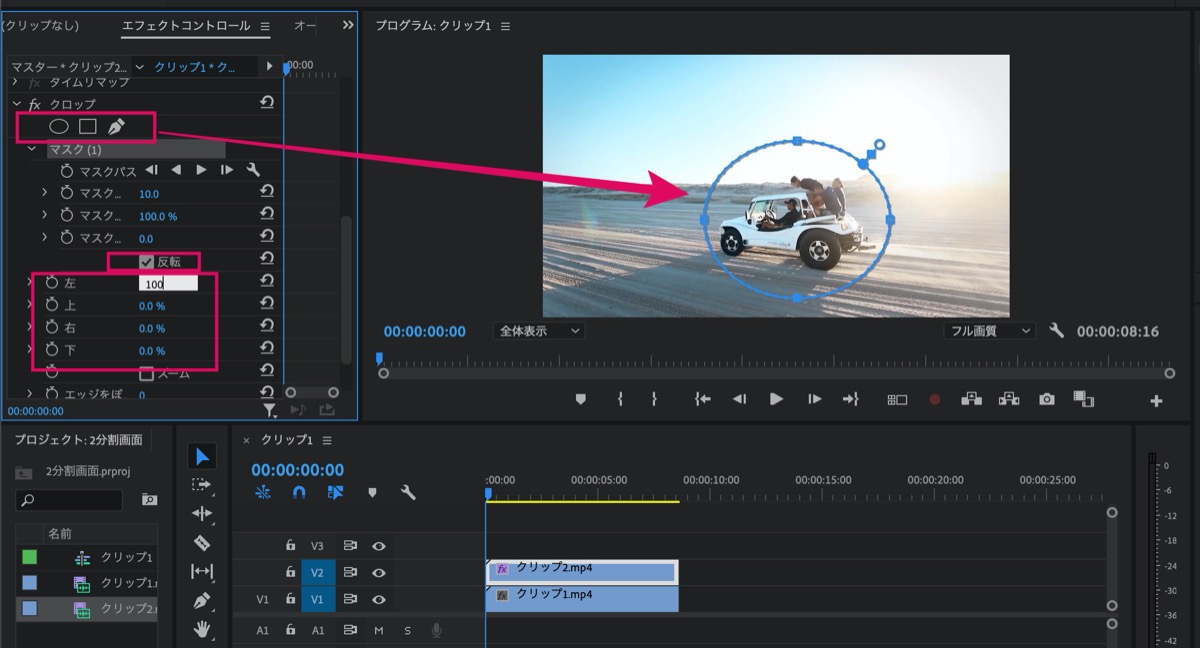Expand the エッジをぼ property

(x=30, y=394)
